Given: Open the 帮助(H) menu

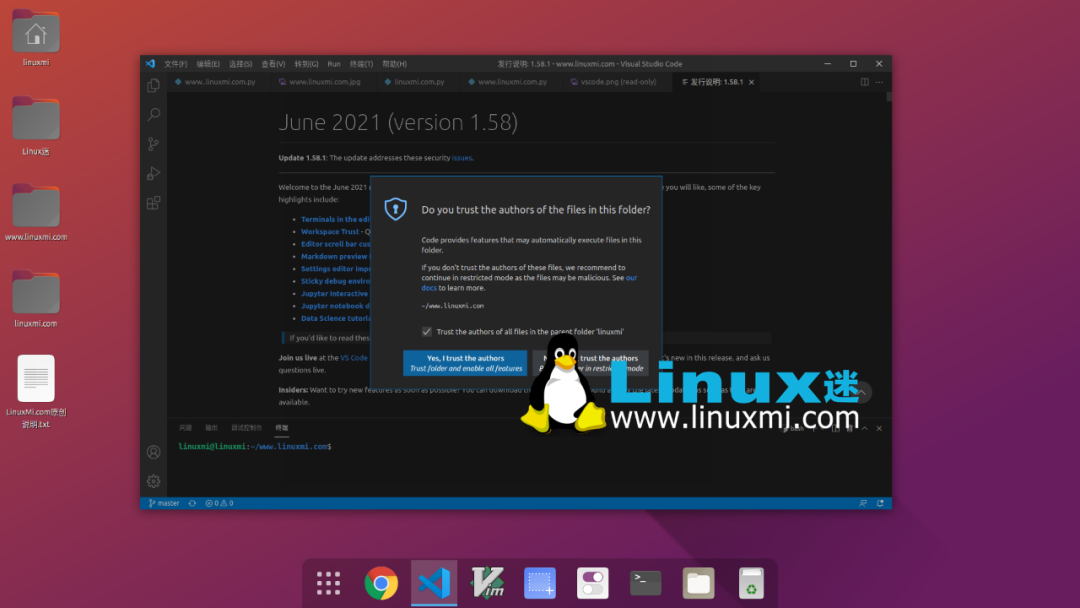Looking at the screenshot, I should (395, 64).
